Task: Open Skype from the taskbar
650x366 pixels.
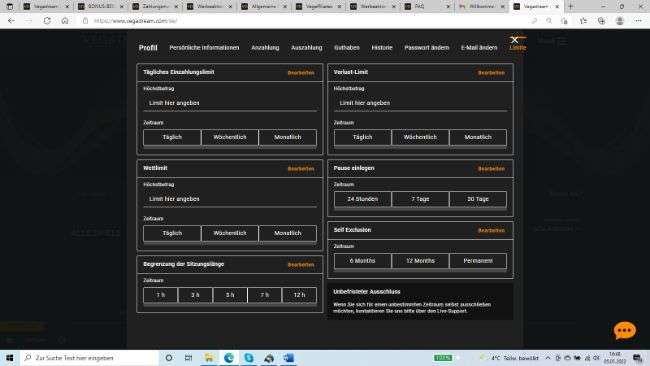Action: point(249,358)
